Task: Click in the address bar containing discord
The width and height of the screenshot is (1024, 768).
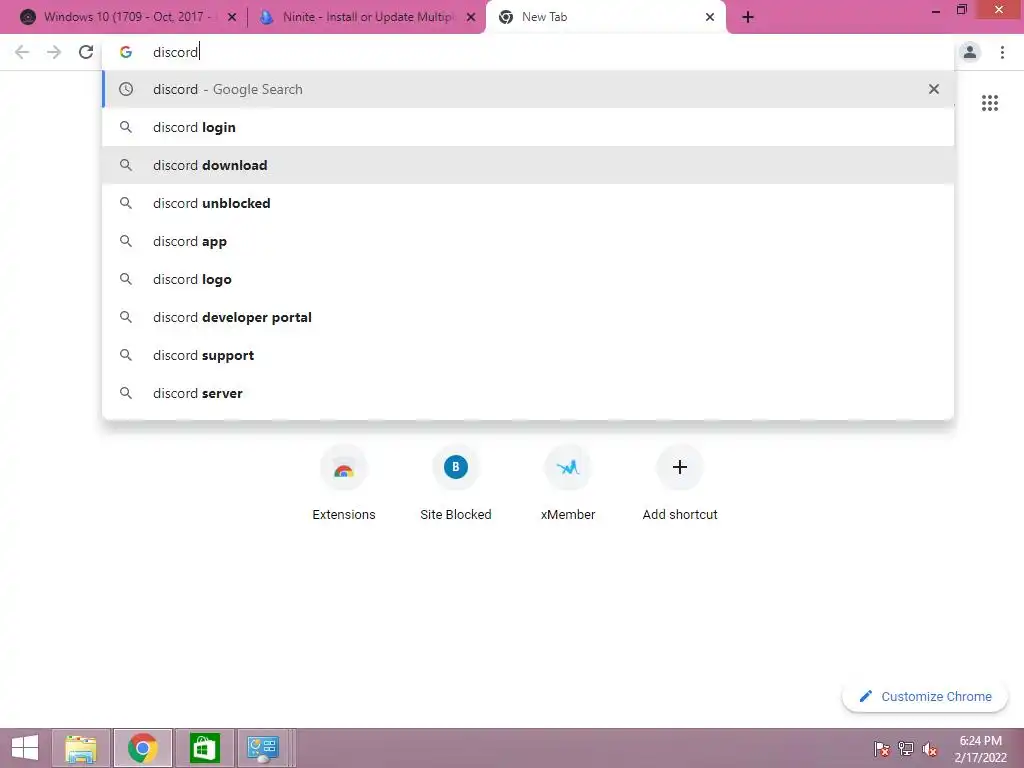Action: 528,52
